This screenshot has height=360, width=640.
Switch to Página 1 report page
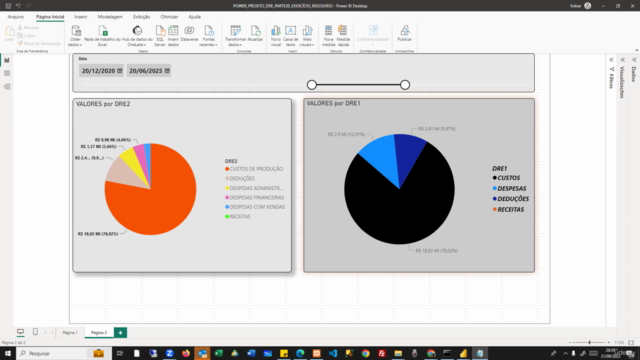point(70,333)
